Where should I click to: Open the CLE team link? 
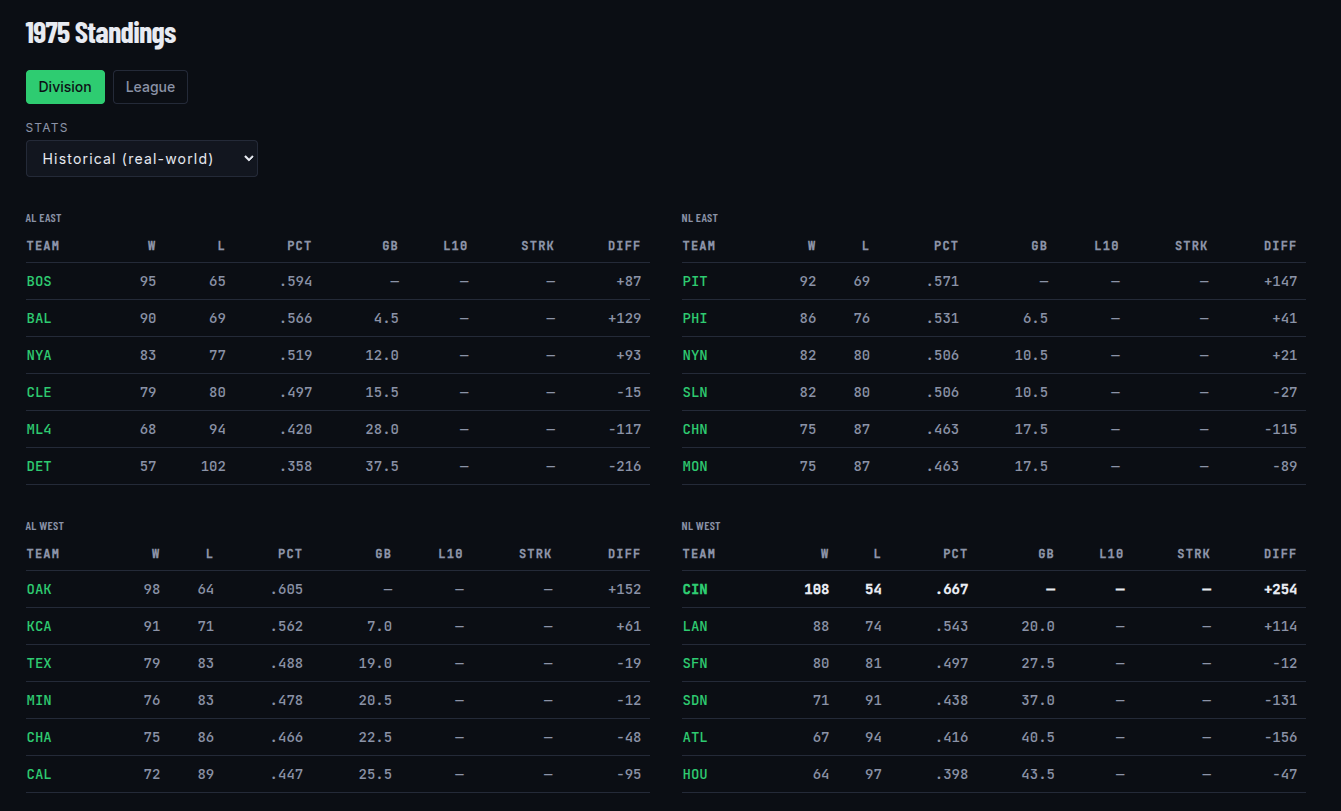tap(39, 393)
